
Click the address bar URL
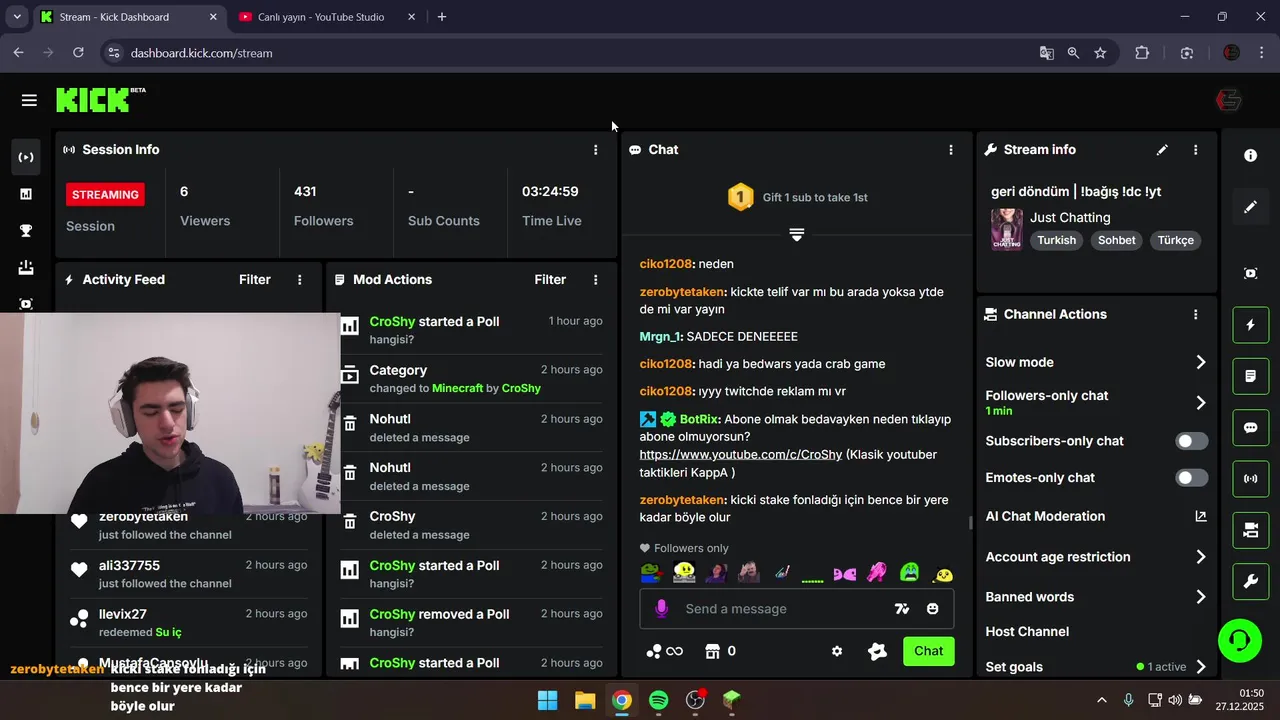click(202, 53)
